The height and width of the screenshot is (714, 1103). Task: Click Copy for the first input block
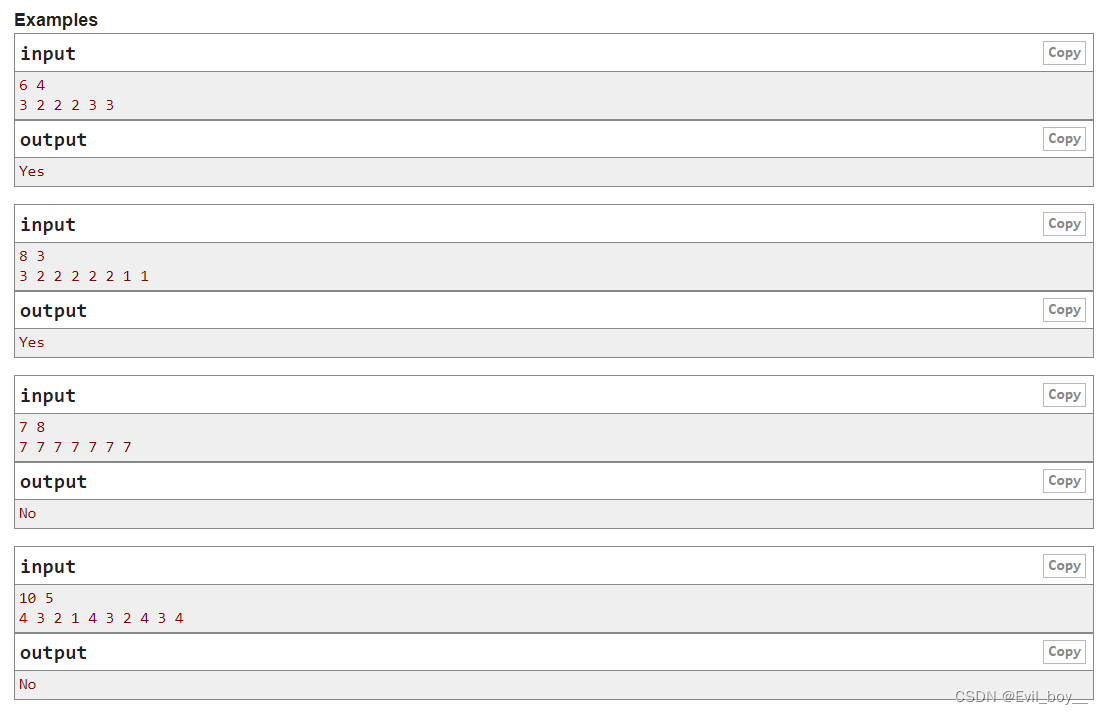(x=1063, y=52)
